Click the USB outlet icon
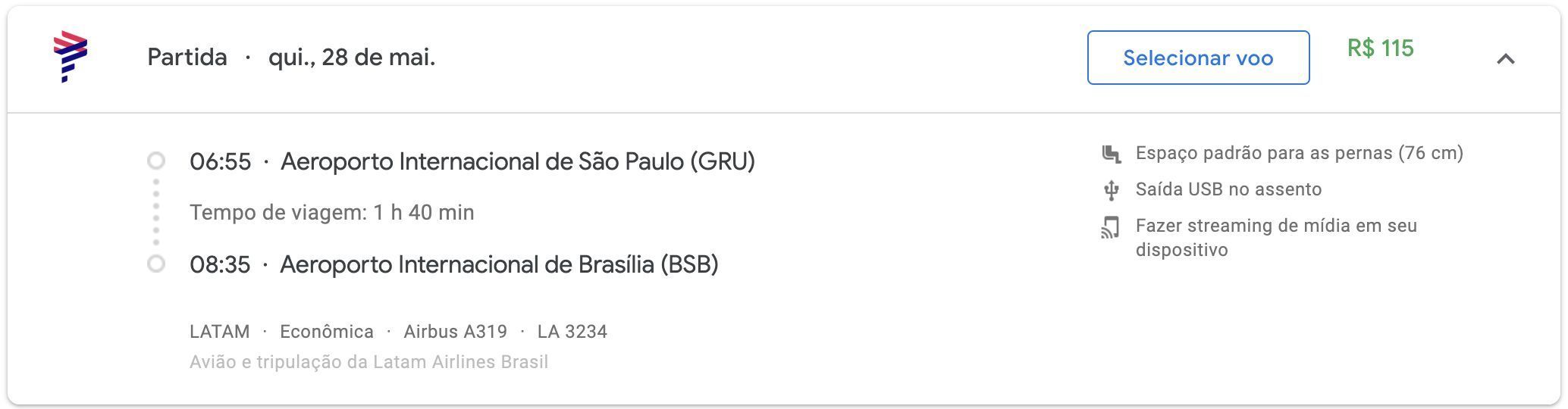The image size is (1568, 409). point(1111,190)
